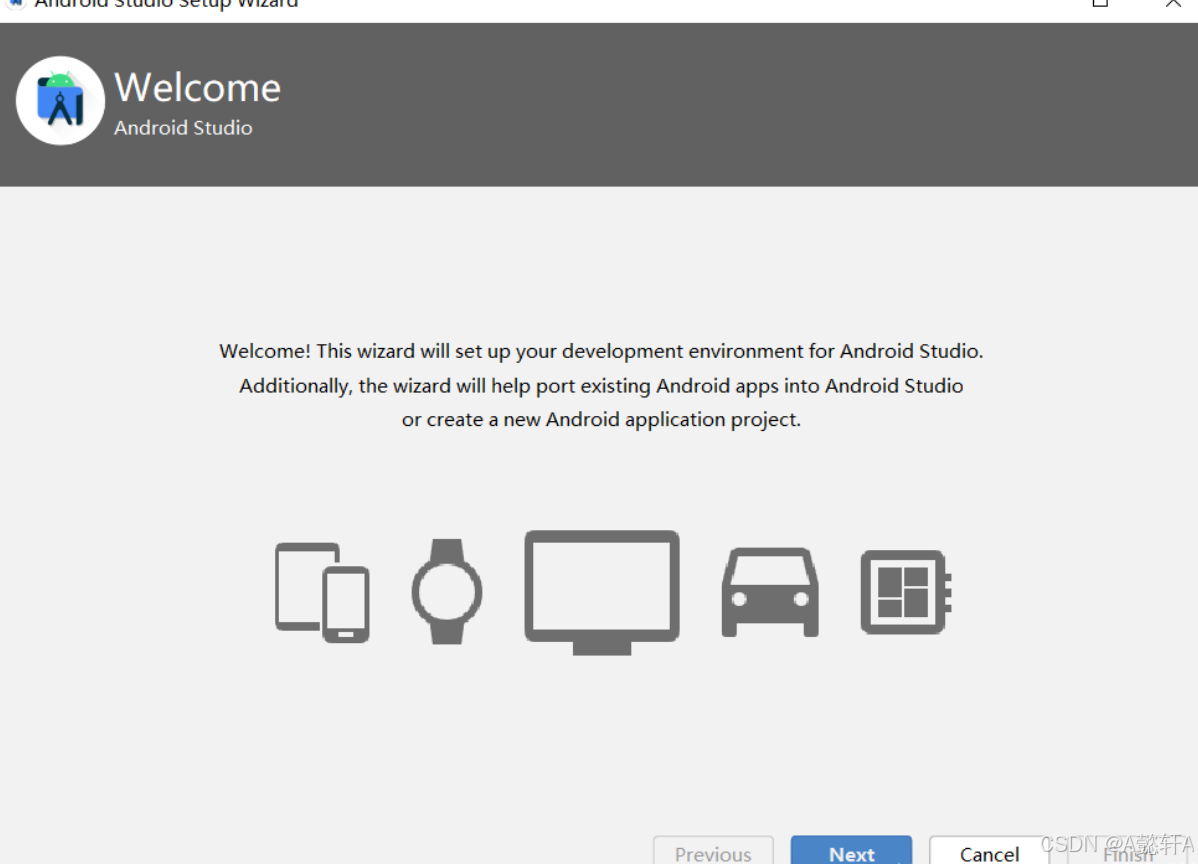Select the Wear OS watch icon

[x=447, y=591]
